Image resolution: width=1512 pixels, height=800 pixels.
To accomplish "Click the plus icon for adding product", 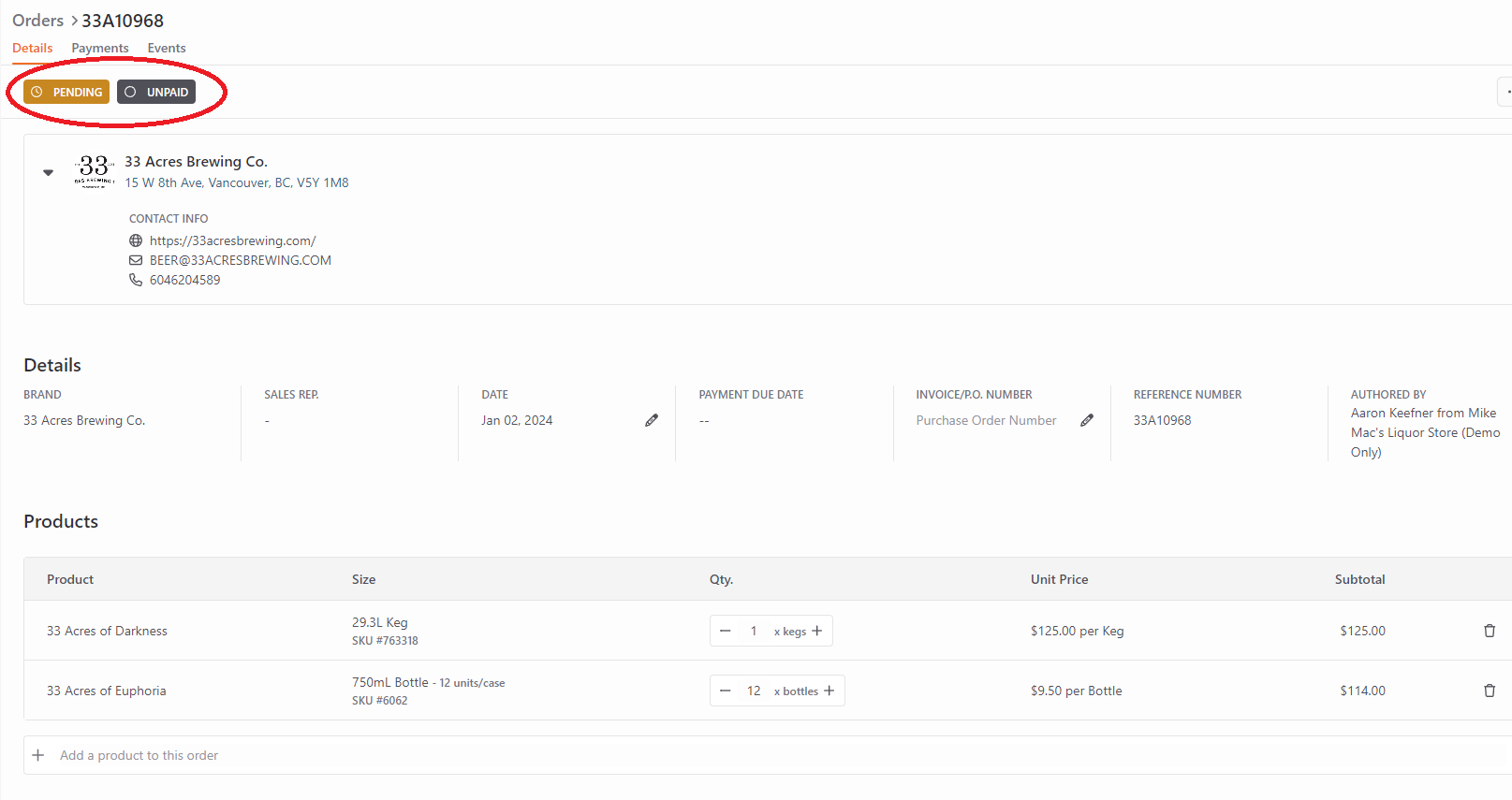I will [38, 755].
